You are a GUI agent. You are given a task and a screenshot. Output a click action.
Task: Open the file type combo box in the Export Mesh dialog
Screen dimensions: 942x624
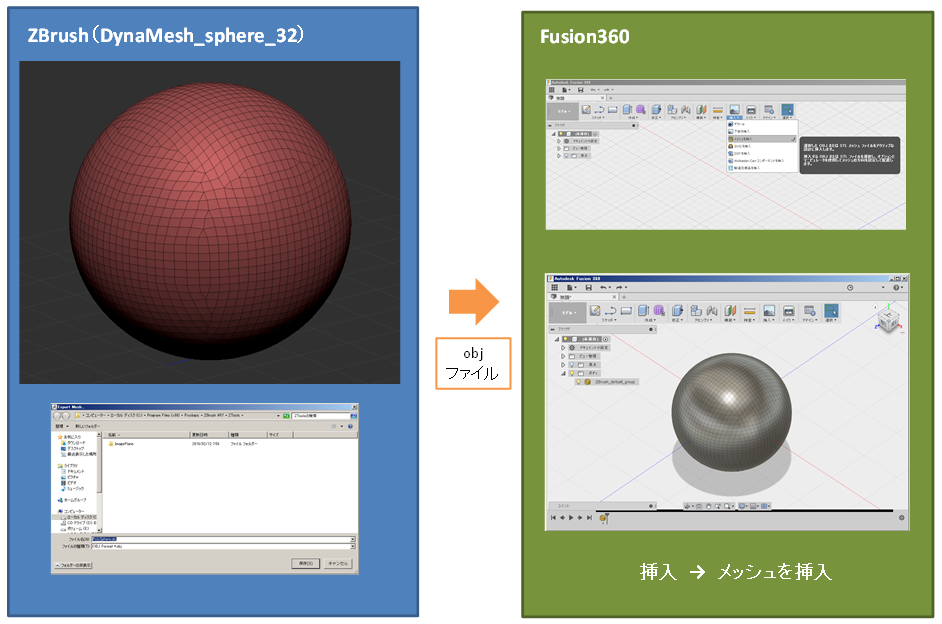pyautogui.click(x=223, y=547)
